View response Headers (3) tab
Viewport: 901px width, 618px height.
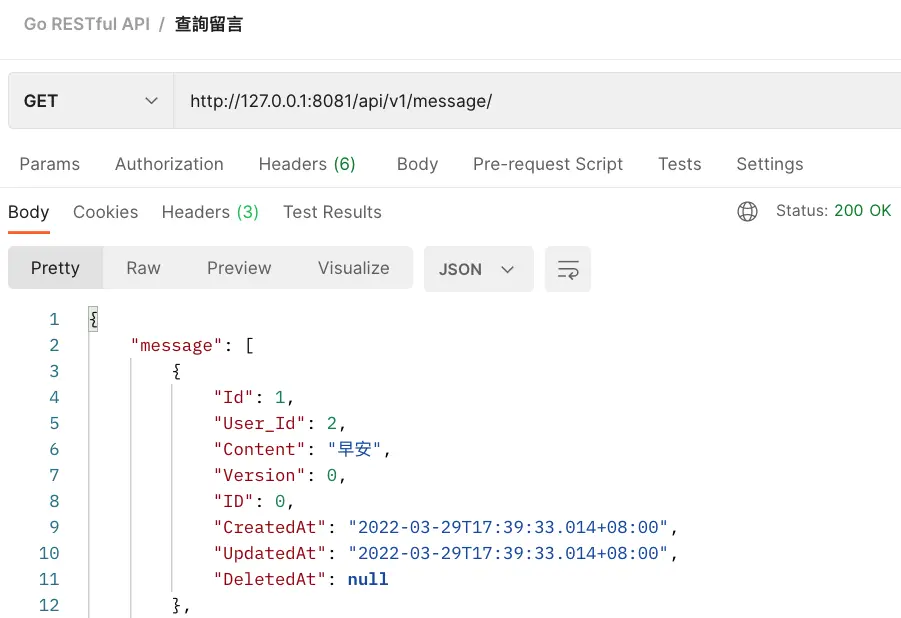210,212
